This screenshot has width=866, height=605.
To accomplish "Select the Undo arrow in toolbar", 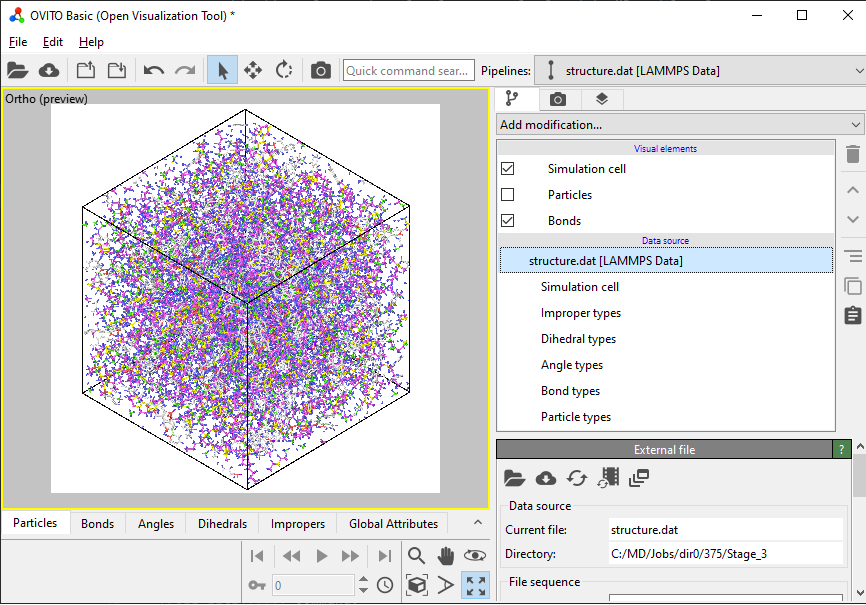I will 154,70.
